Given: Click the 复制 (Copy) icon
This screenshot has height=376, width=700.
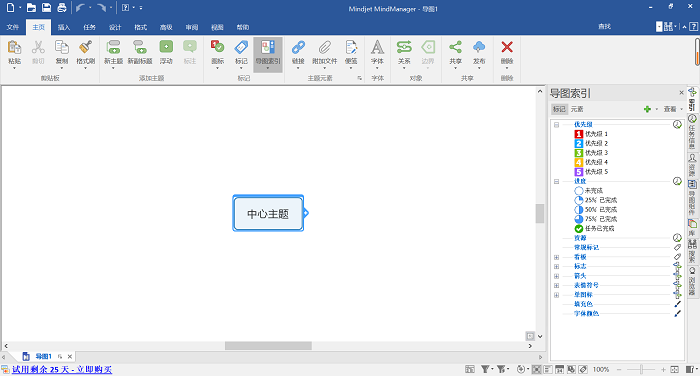Looking at the screenshot, I should [x=62, y=47].
